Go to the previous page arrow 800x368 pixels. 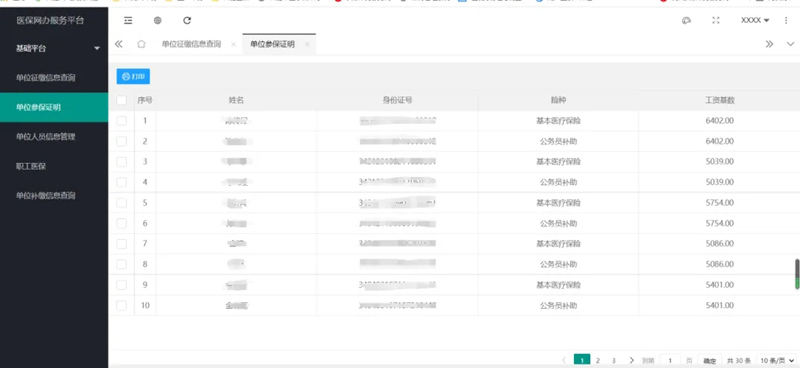[x=564, y=360]
